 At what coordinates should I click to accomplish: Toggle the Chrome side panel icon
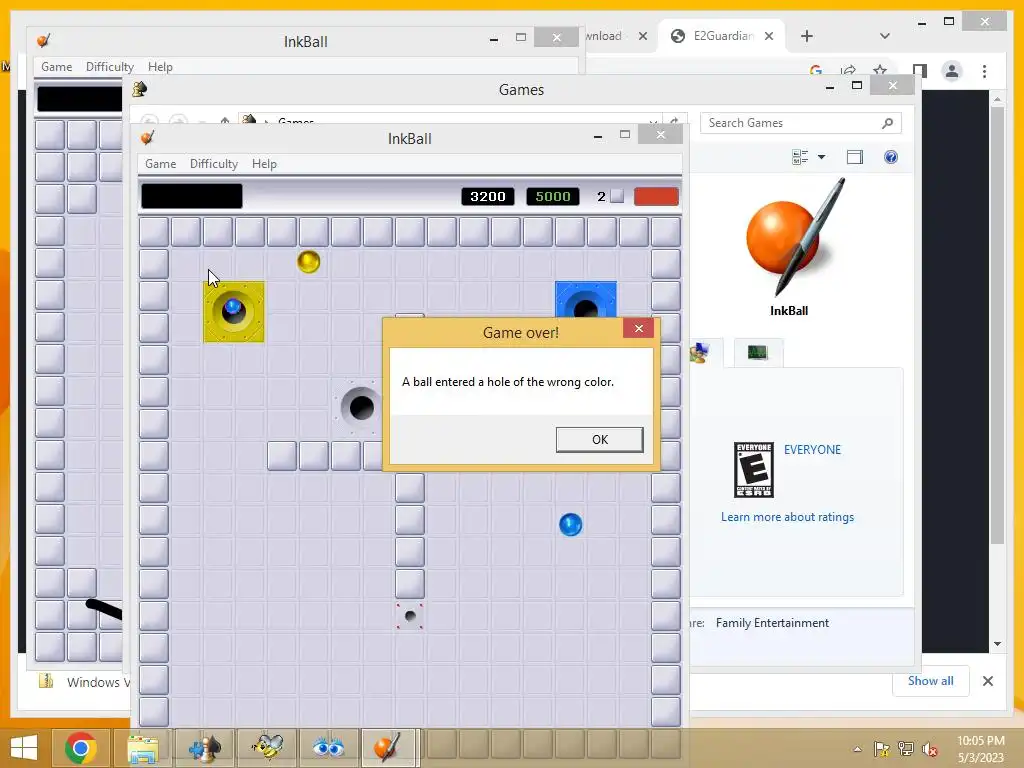click(920, 71)
